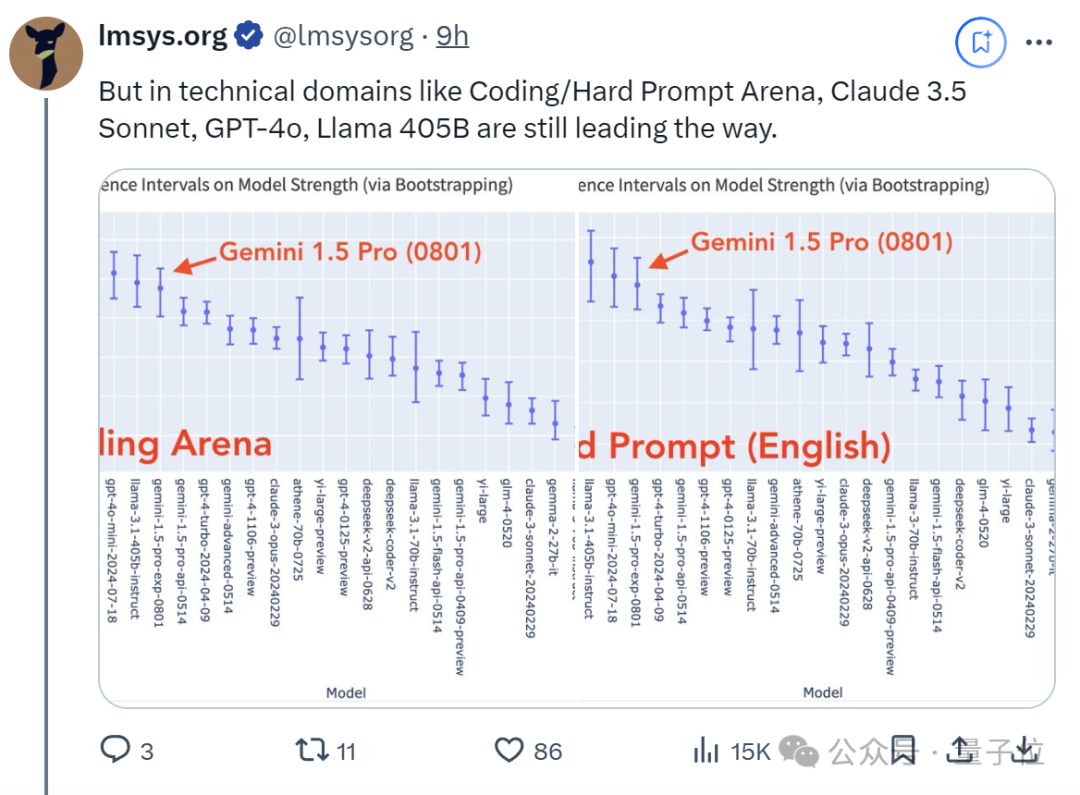The image size is (1080, 795).
Task: Open the lmsys.org display name link
Action: pos(163,36)
